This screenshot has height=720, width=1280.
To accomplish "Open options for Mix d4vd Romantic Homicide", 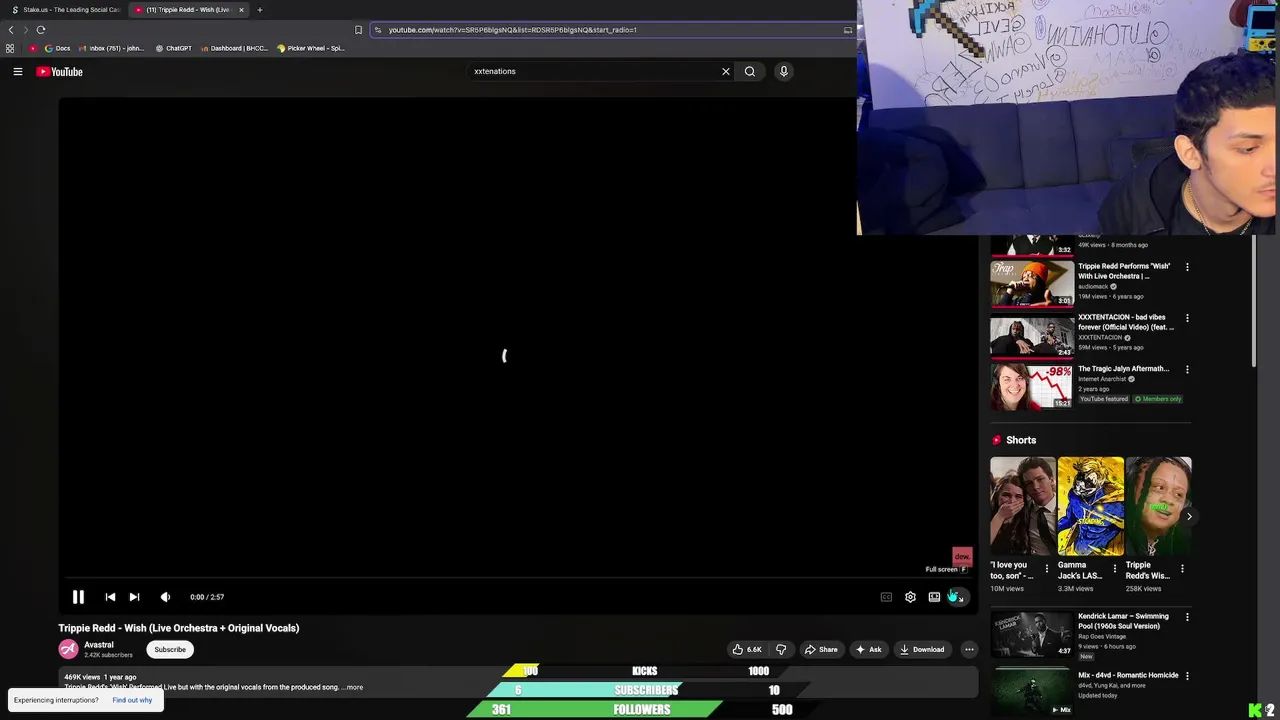I will [1187, 676].
